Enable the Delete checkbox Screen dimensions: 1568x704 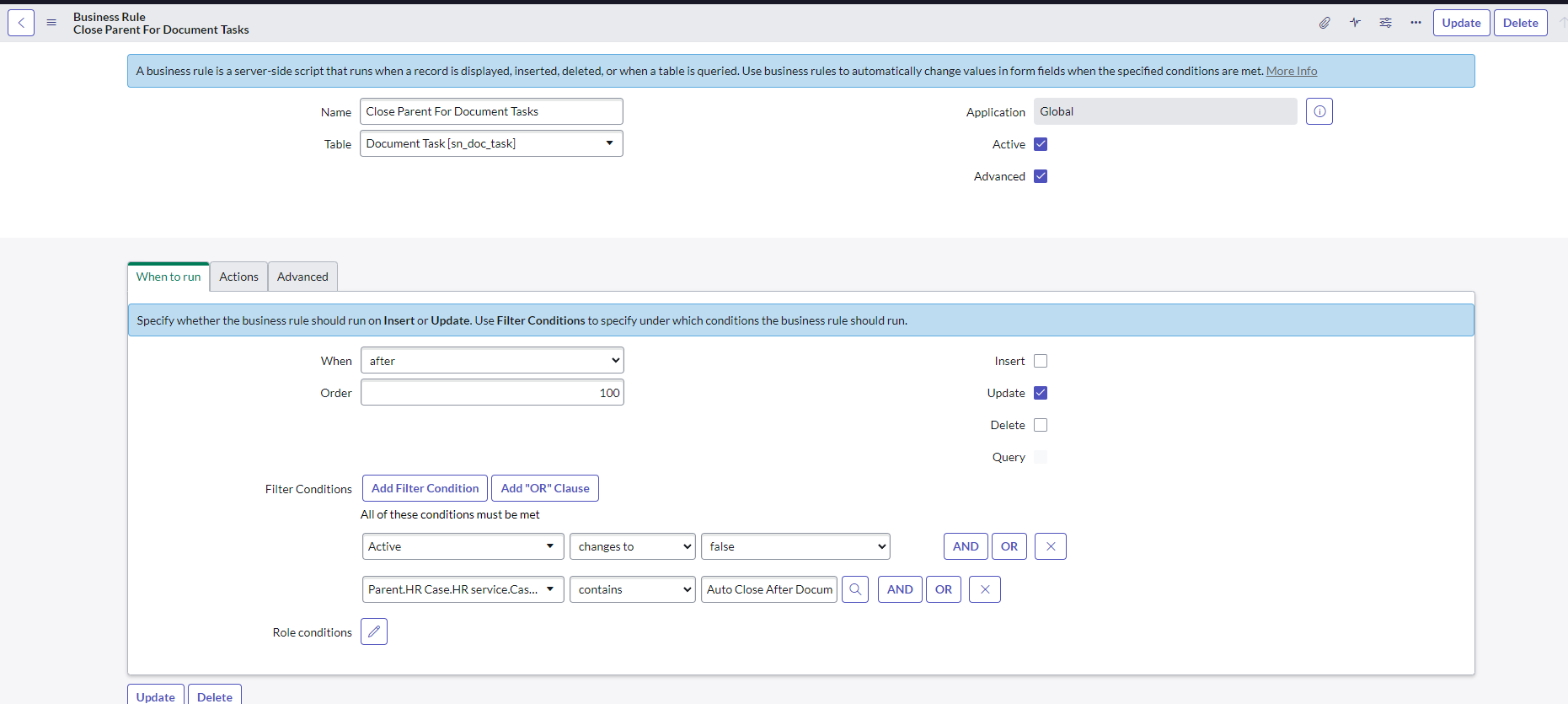[1041, 425]
